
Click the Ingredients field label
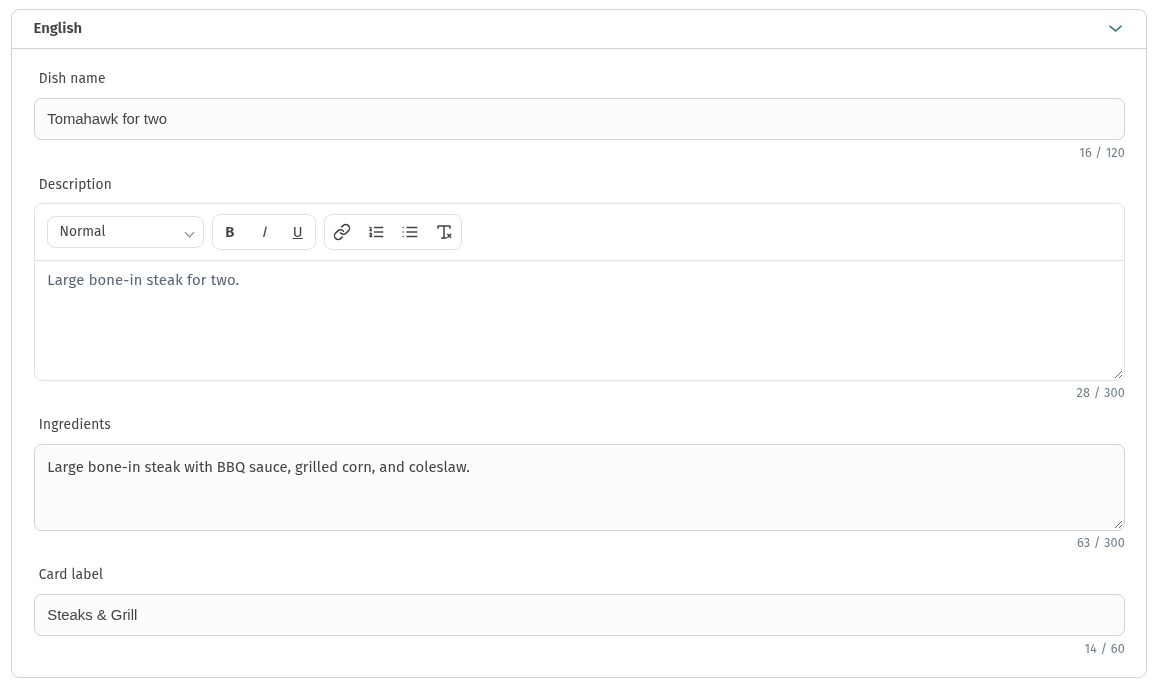point(75,424)
